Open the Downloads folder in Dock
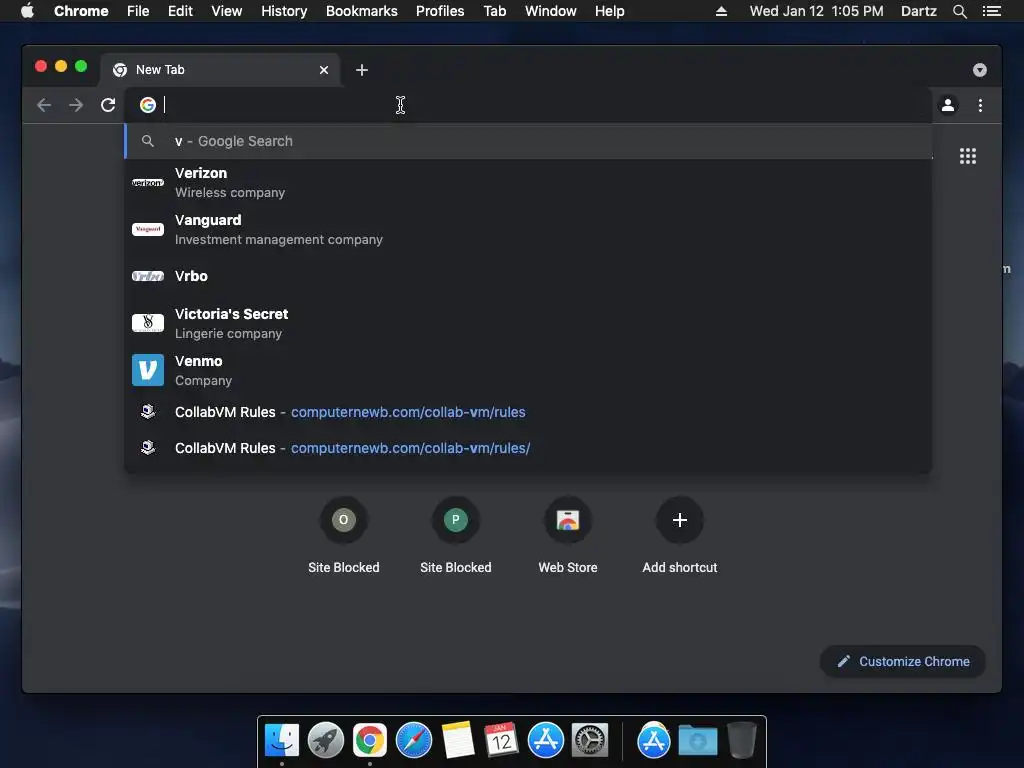The image size is (1024, 768). click(x=697, y=741)
